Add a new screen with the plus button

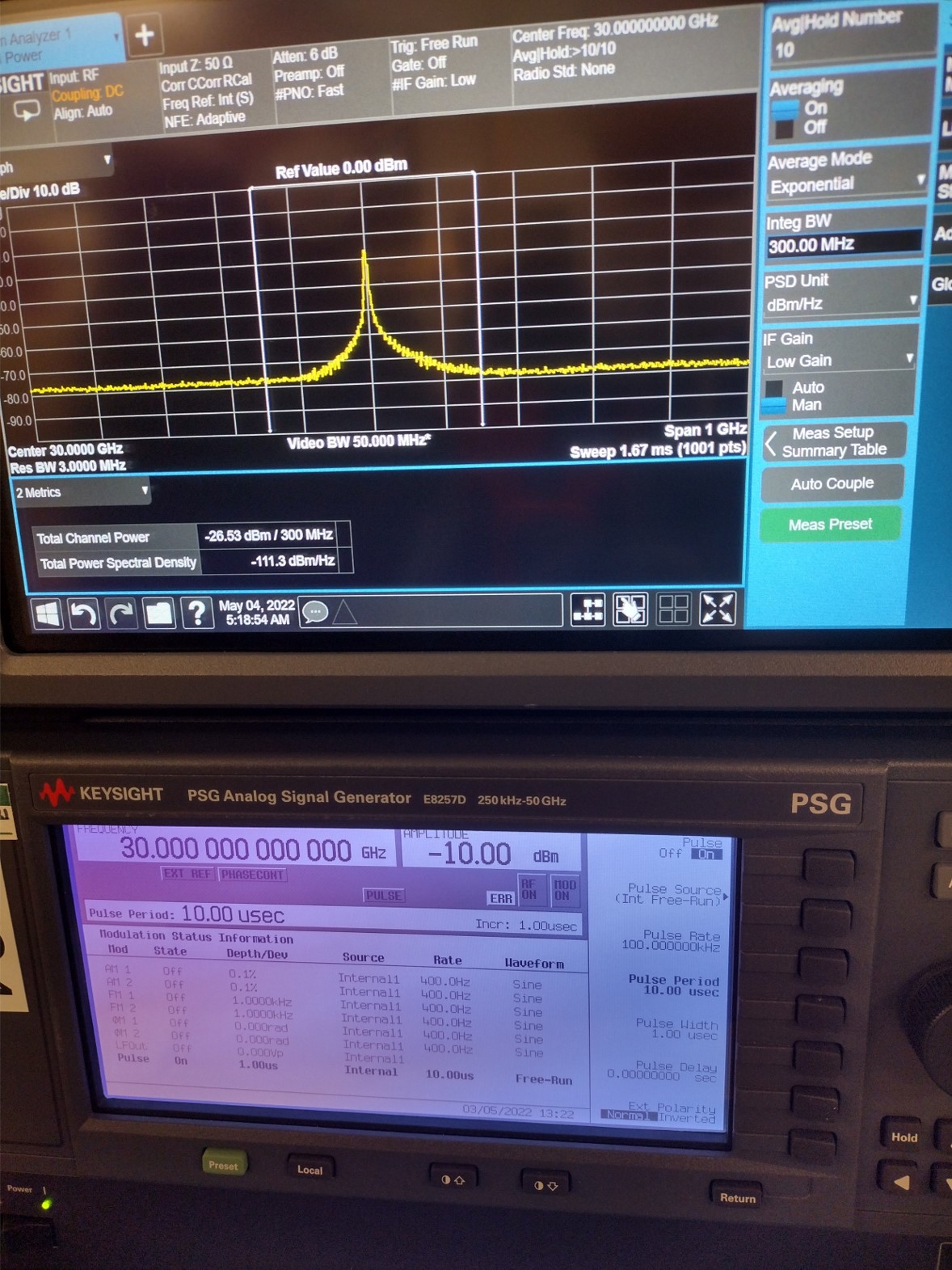144,35
